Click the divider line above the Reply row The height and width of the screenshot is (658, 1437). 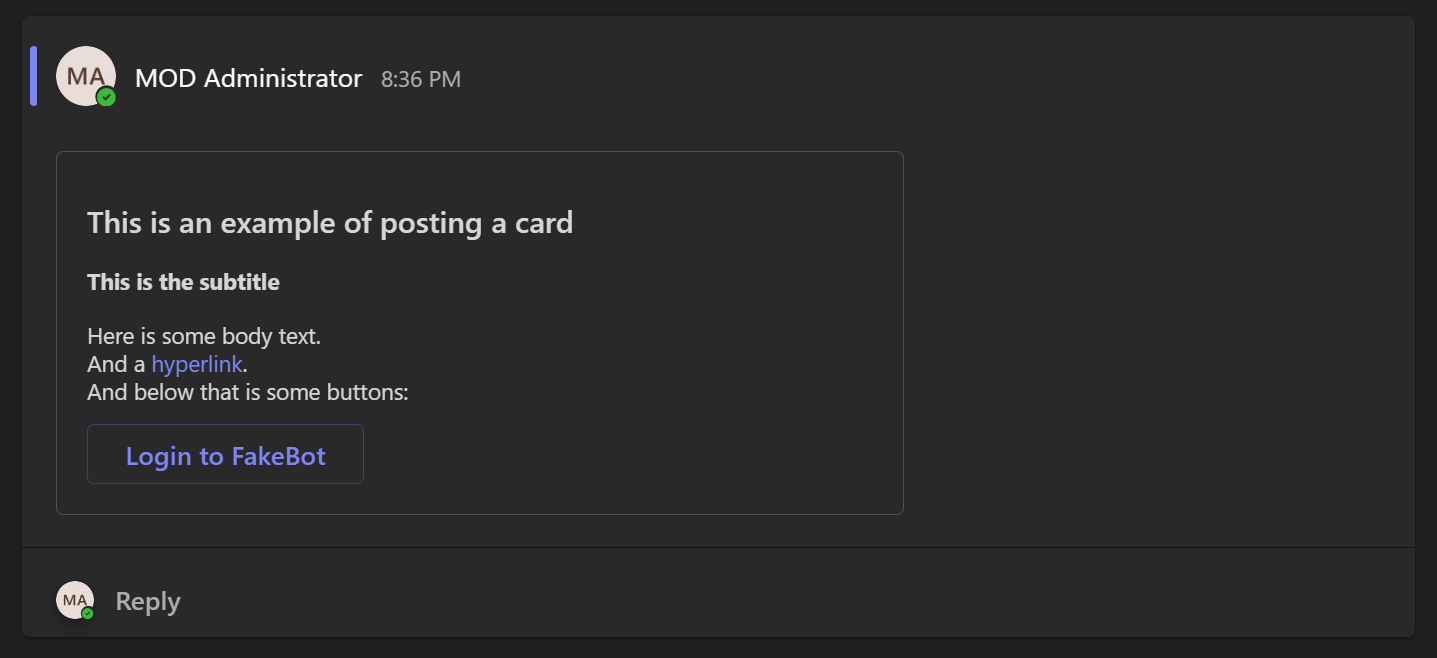click(718, 548)
